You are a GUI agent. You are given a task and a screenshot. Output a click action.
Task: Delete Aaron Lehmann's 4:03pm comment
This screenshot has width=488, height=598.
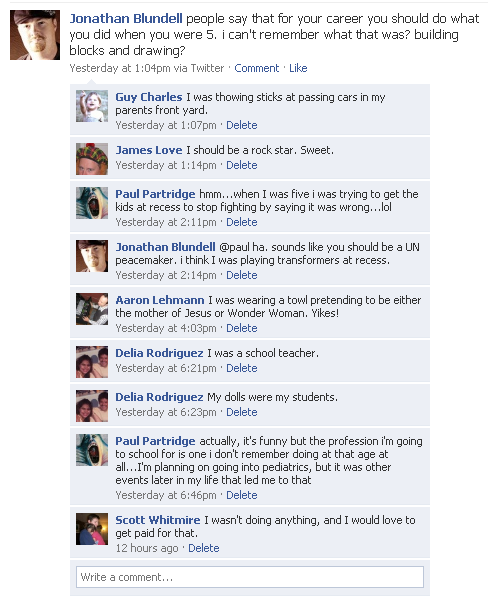coord(242,328)
